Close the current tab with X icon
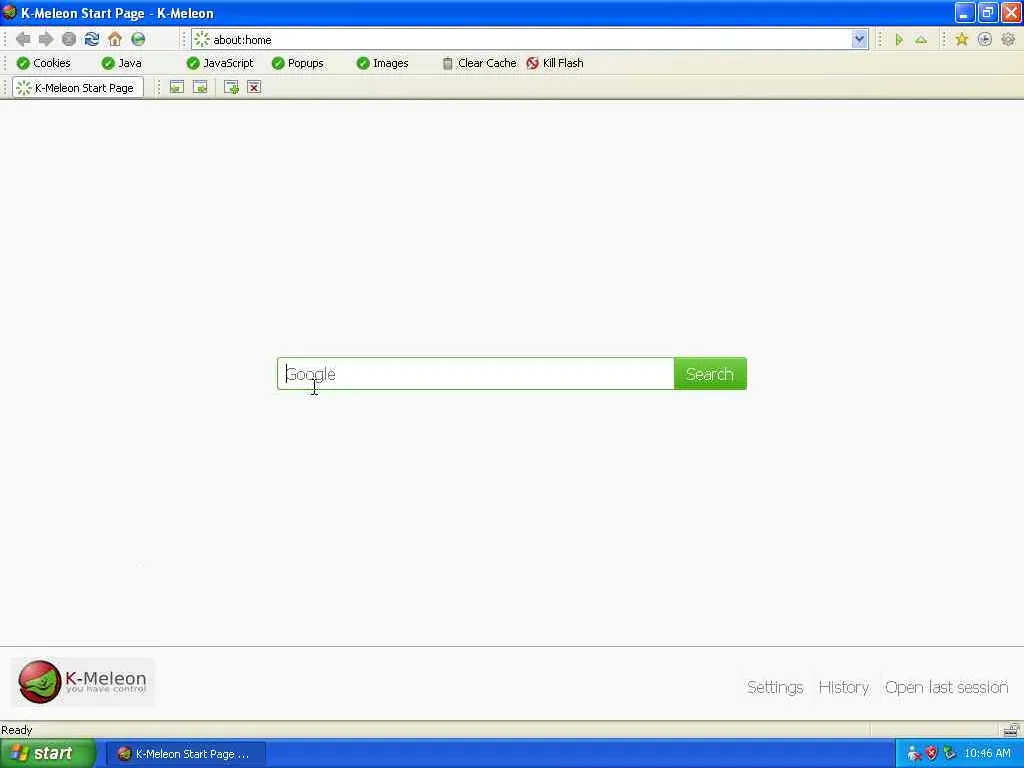 (x=254, y=87)
